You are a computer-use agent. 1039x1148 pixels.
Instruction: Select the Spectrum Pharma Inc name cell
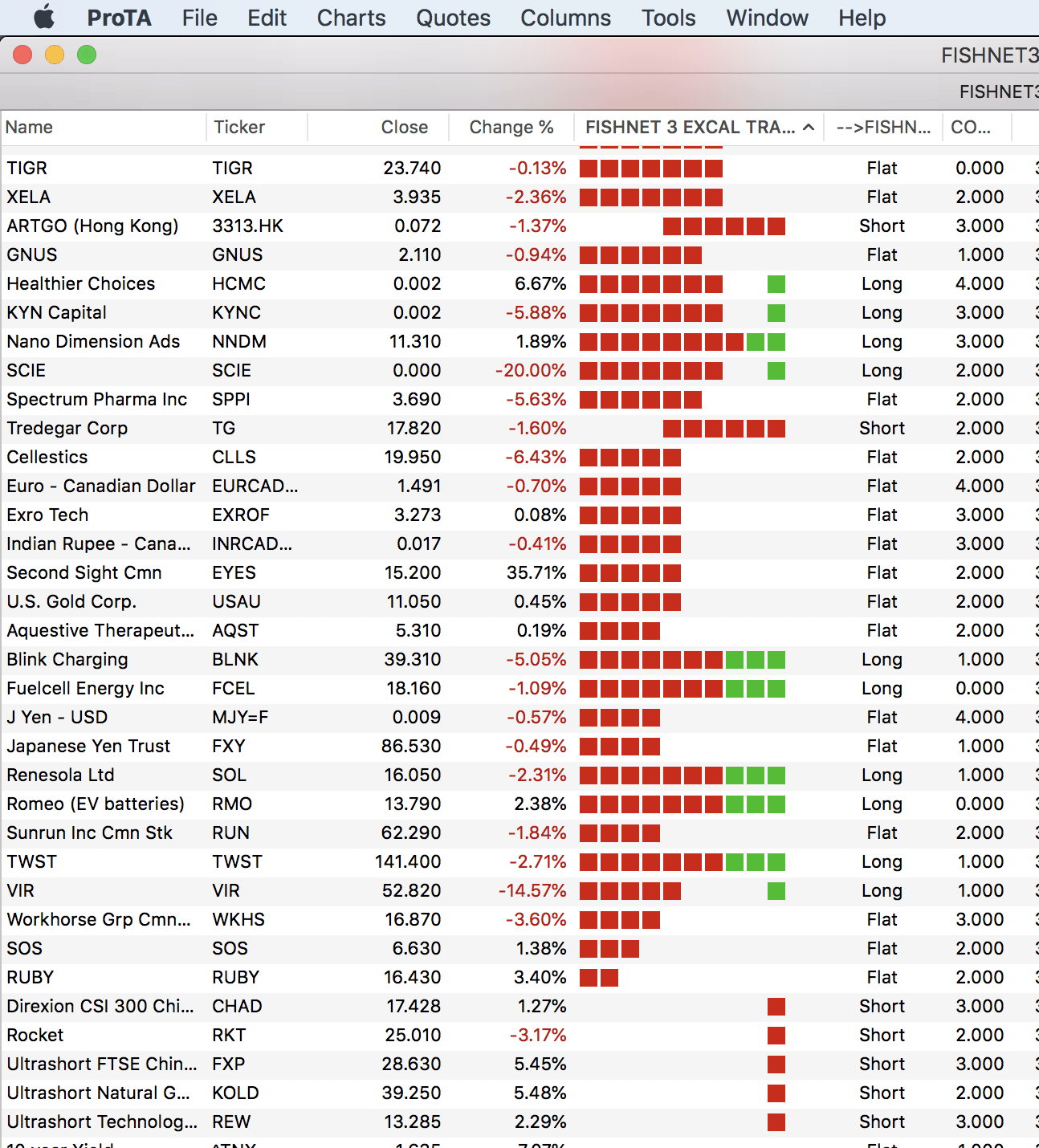(x=96, y=400)
